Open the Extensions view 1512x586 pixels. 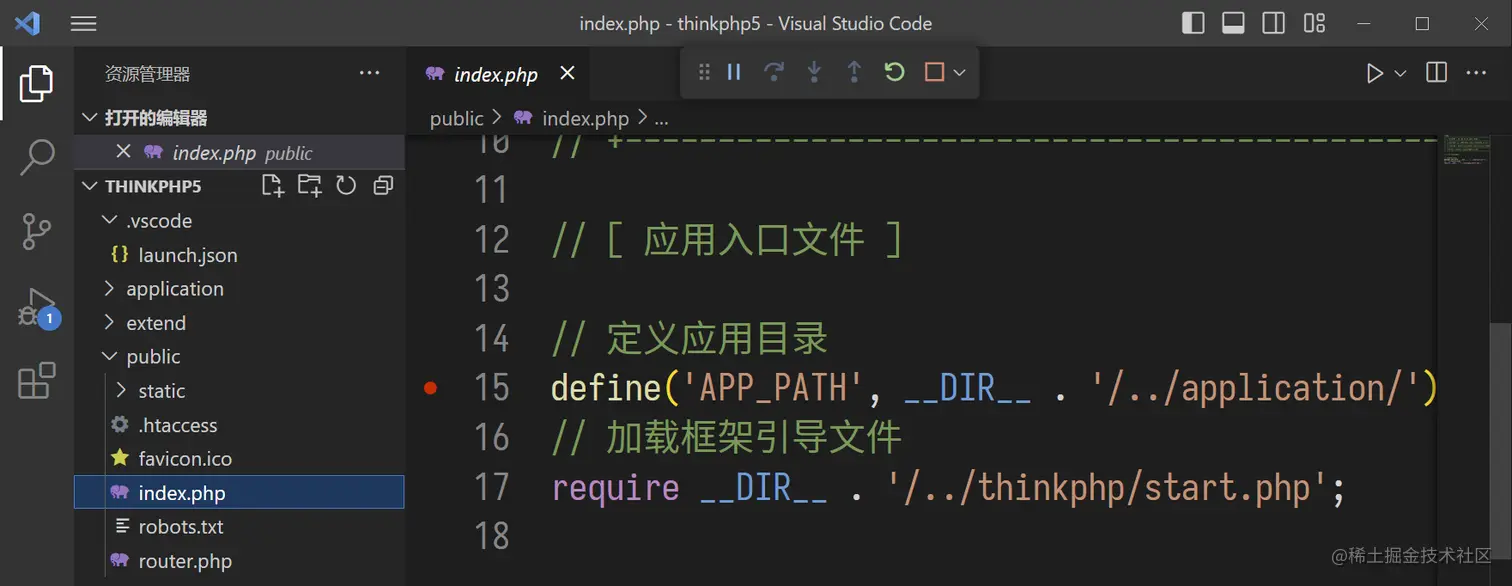tap(37, 381)
